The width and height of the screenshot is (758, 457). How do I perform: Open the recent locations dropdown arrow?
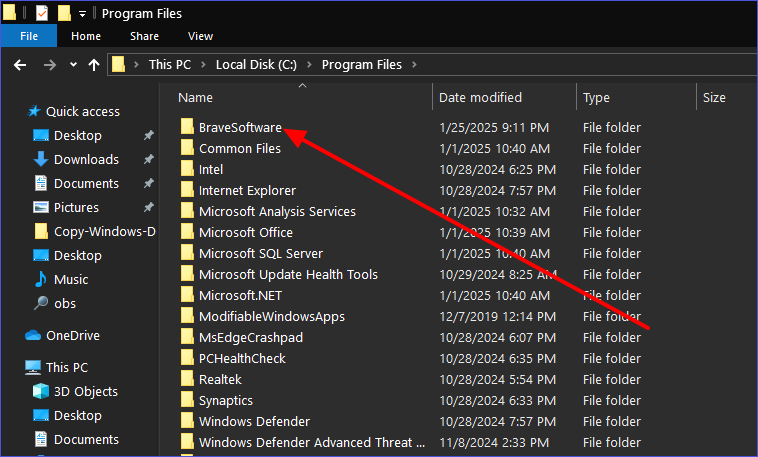click(x=73, y=64)
